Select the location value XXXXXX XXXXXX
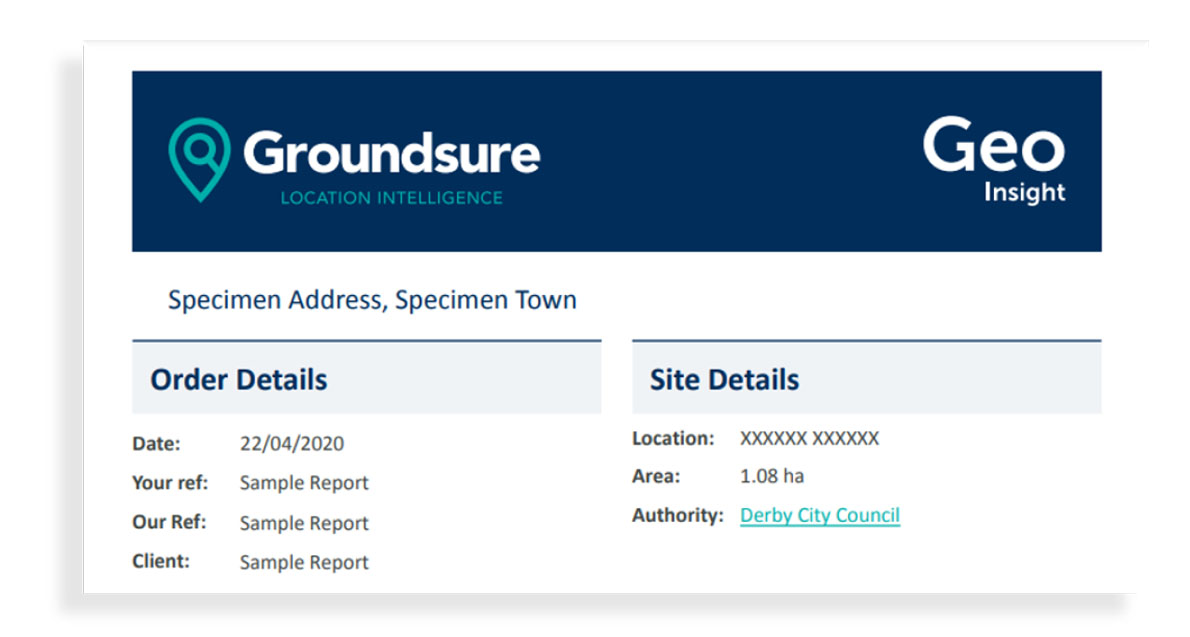Screen dimensions: 1190x637 click(810, 439)
